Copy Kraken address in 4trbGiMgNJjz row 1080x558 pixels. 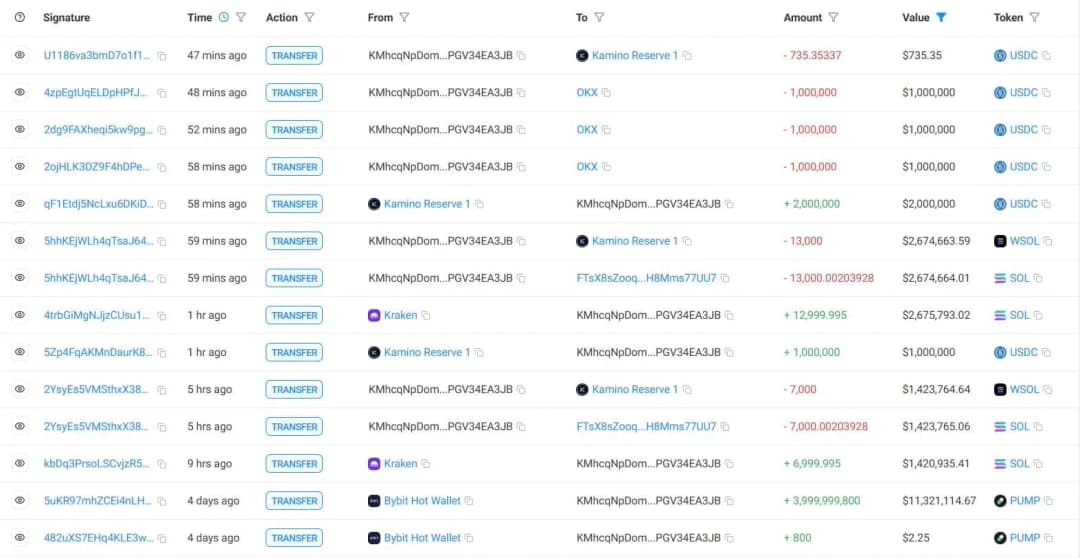pos(426,315)
